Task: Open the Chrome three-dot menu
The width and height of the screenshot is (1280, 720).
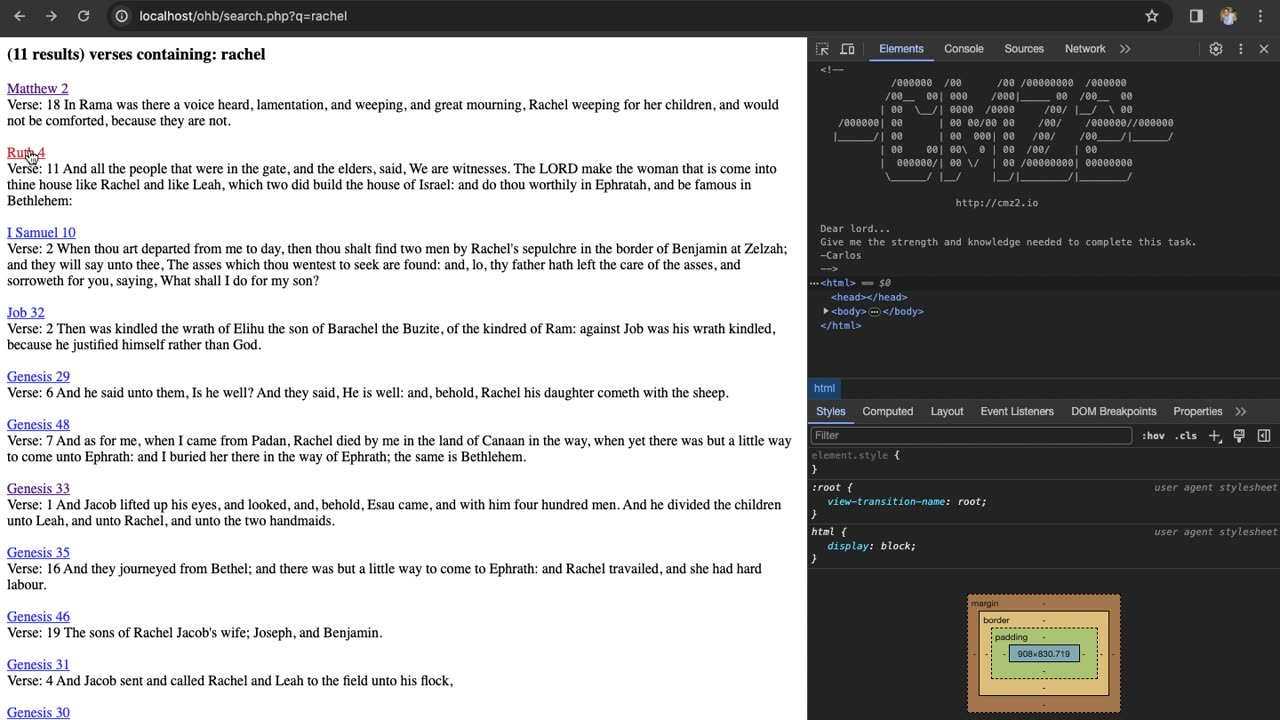Action: pyautogui.click(x=1260, y=16)
